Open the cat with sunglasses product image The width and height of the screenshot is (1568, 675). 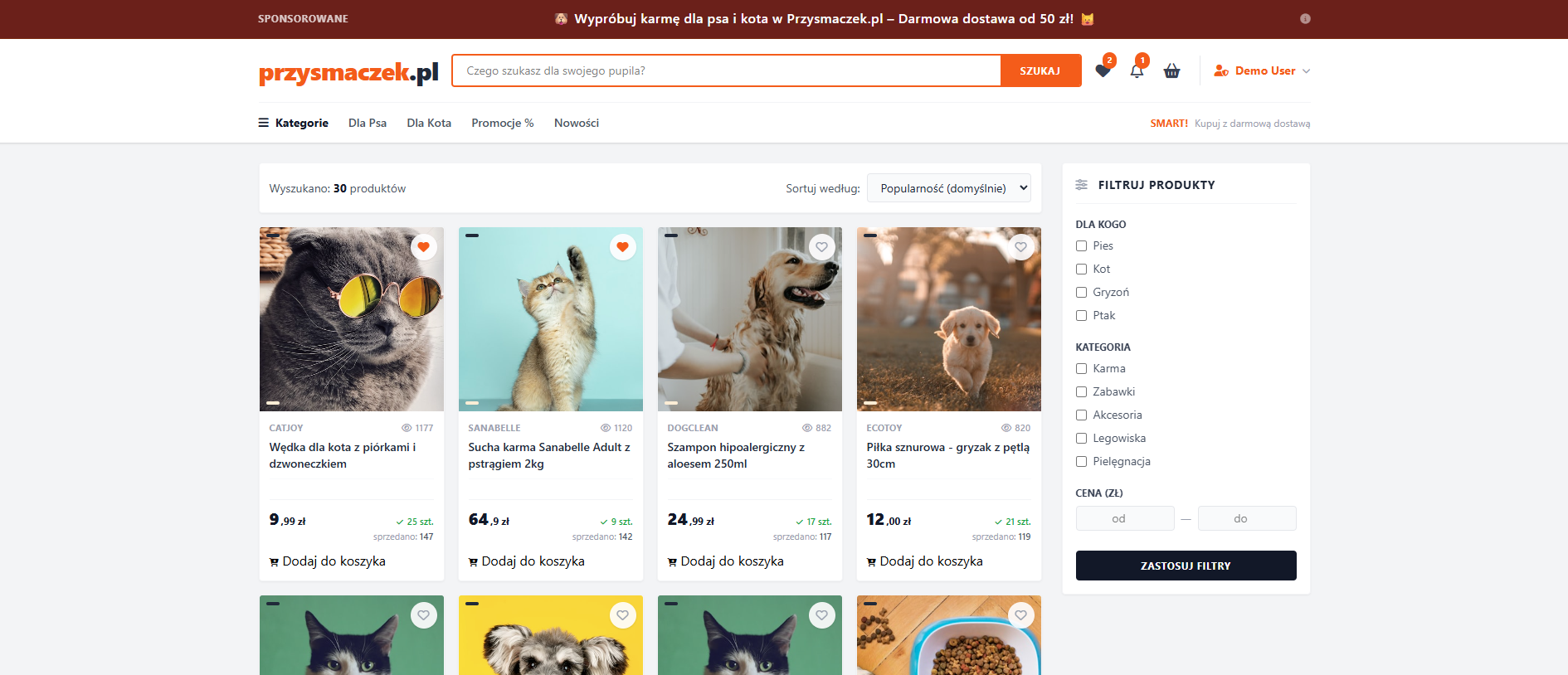[x=352, y=319]
